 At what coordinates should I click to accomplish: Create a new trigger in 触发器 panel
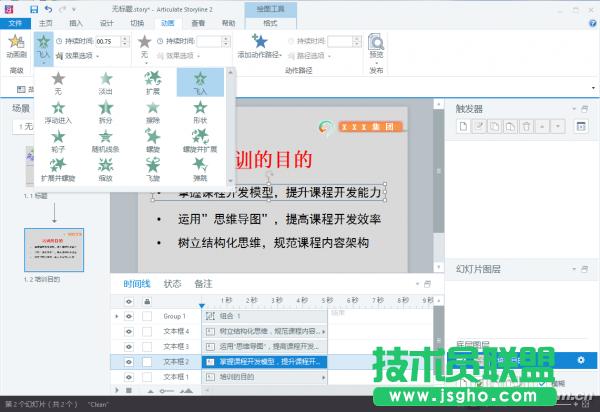click(463, 126)
